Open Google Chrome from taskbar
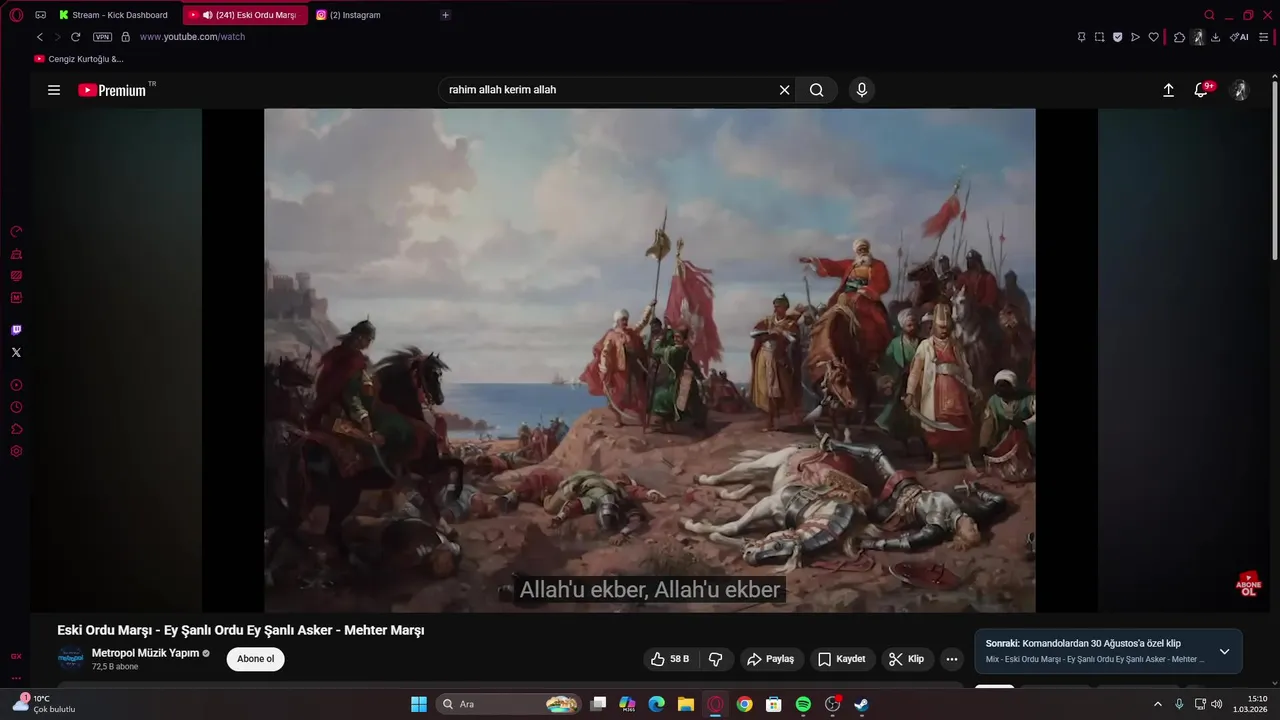This screenshot has width=1280, height=720. pyautogui.click(x=744, y=704)
